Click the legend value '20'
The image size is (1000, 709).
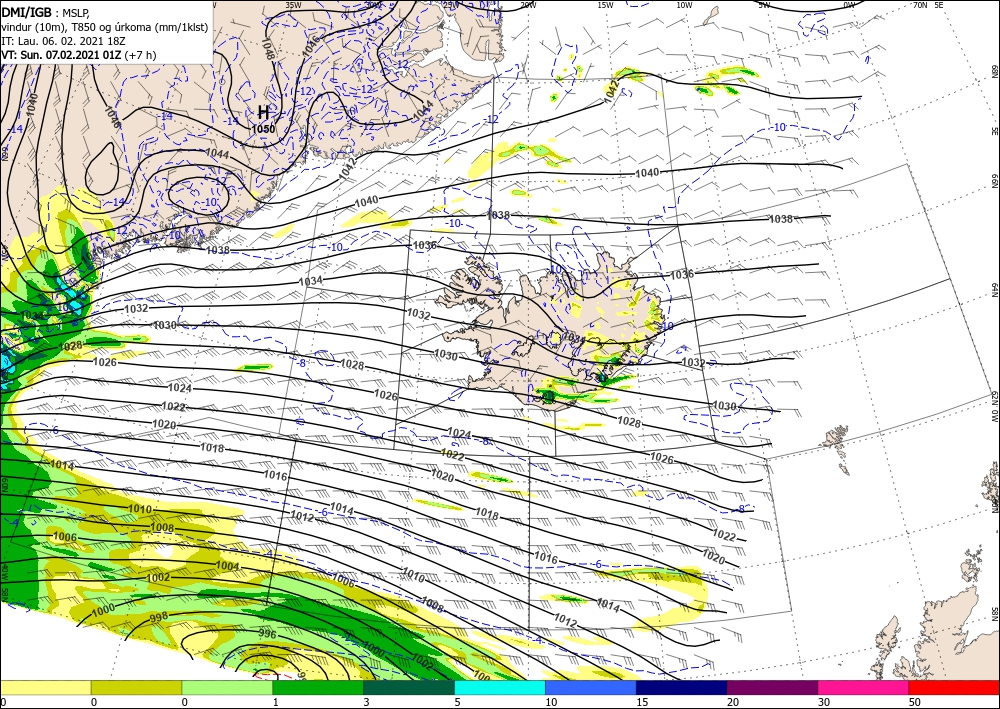tap(732, 702)
